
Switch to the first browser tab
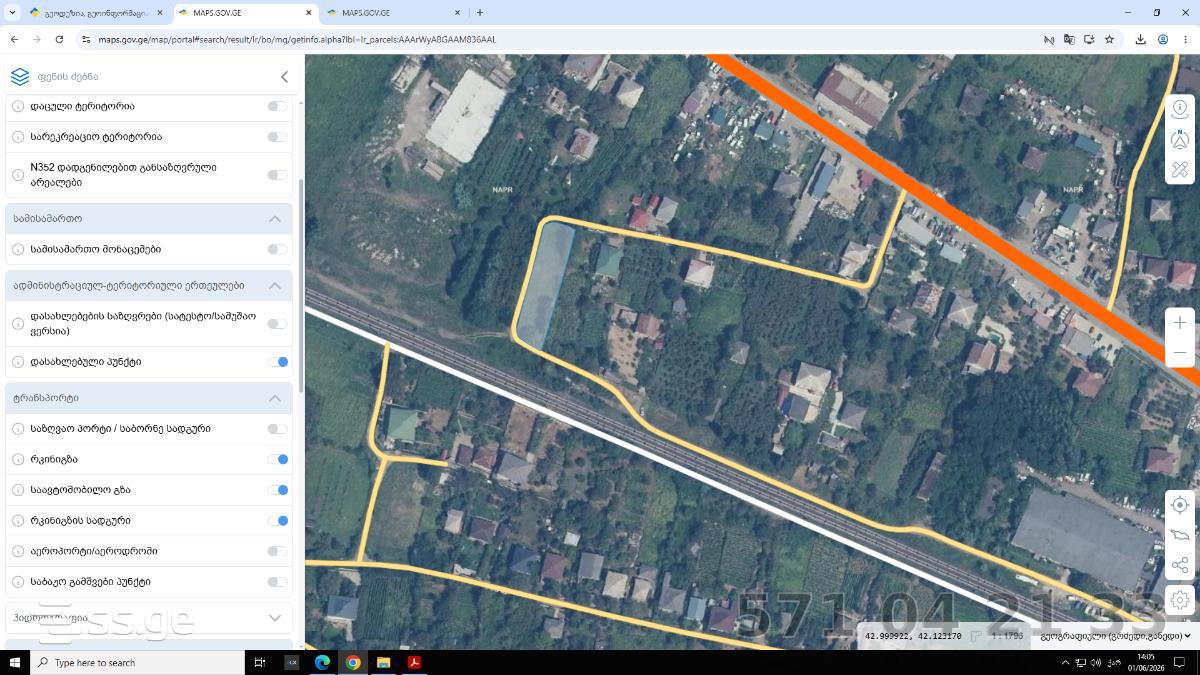click(95, 13)
